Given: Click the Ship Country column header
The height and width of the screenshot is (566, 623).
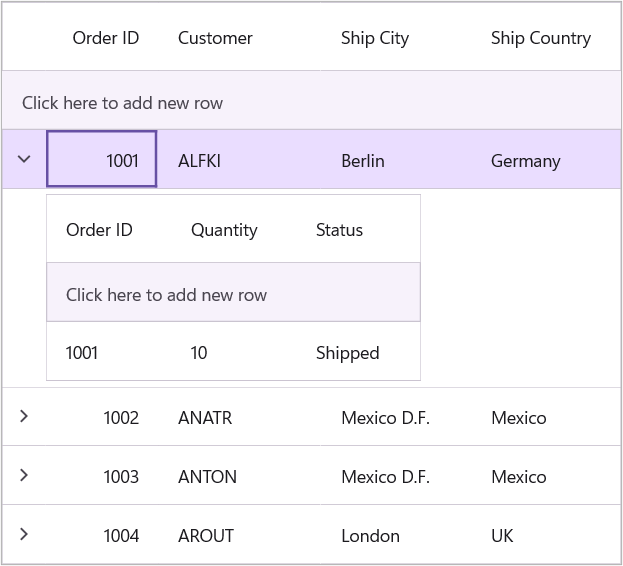Looking at the screenshot, I should (540, 39).
